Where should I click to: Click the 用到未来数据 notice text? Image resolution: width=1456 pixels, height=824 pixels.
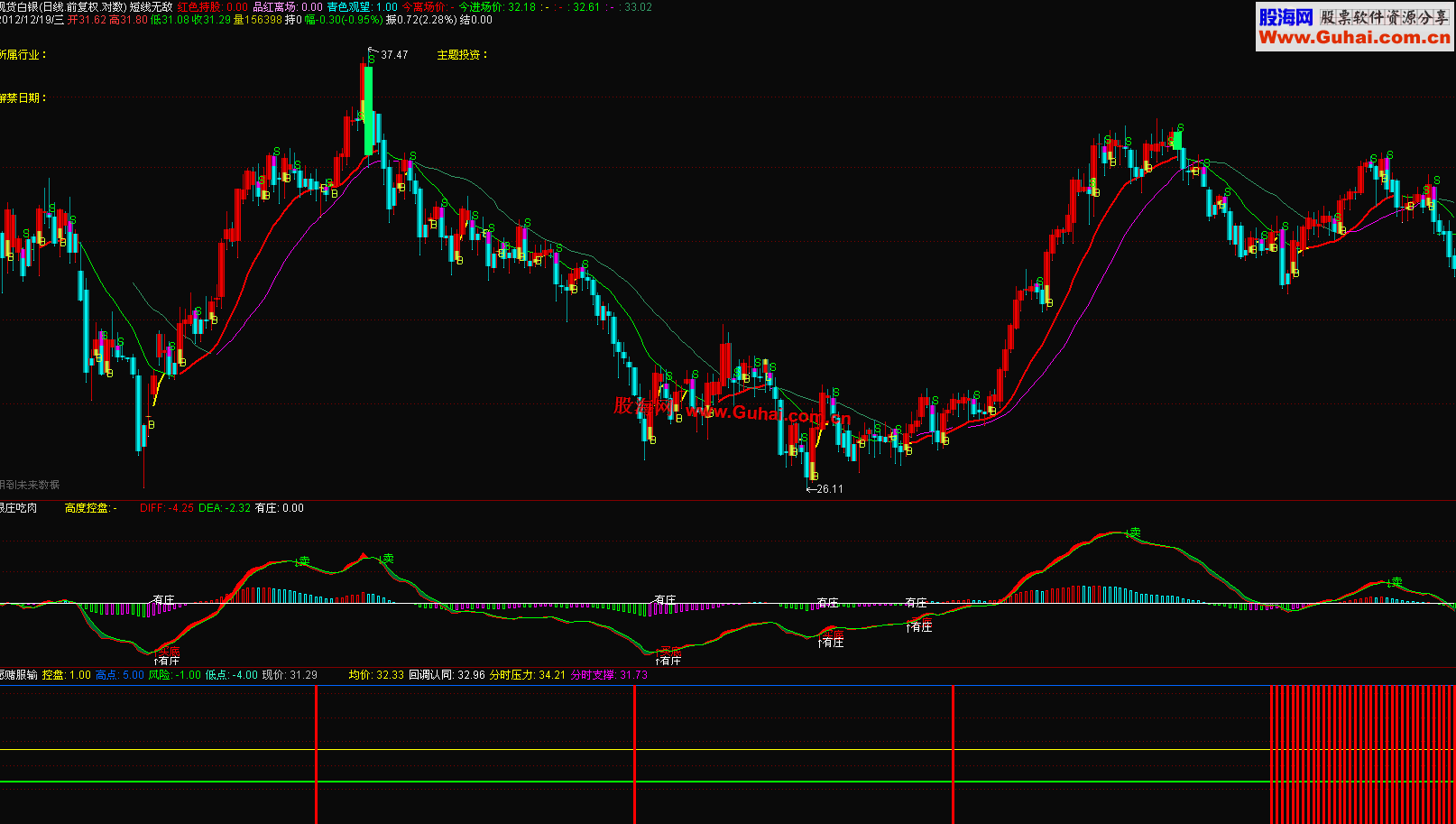(30, 485)
